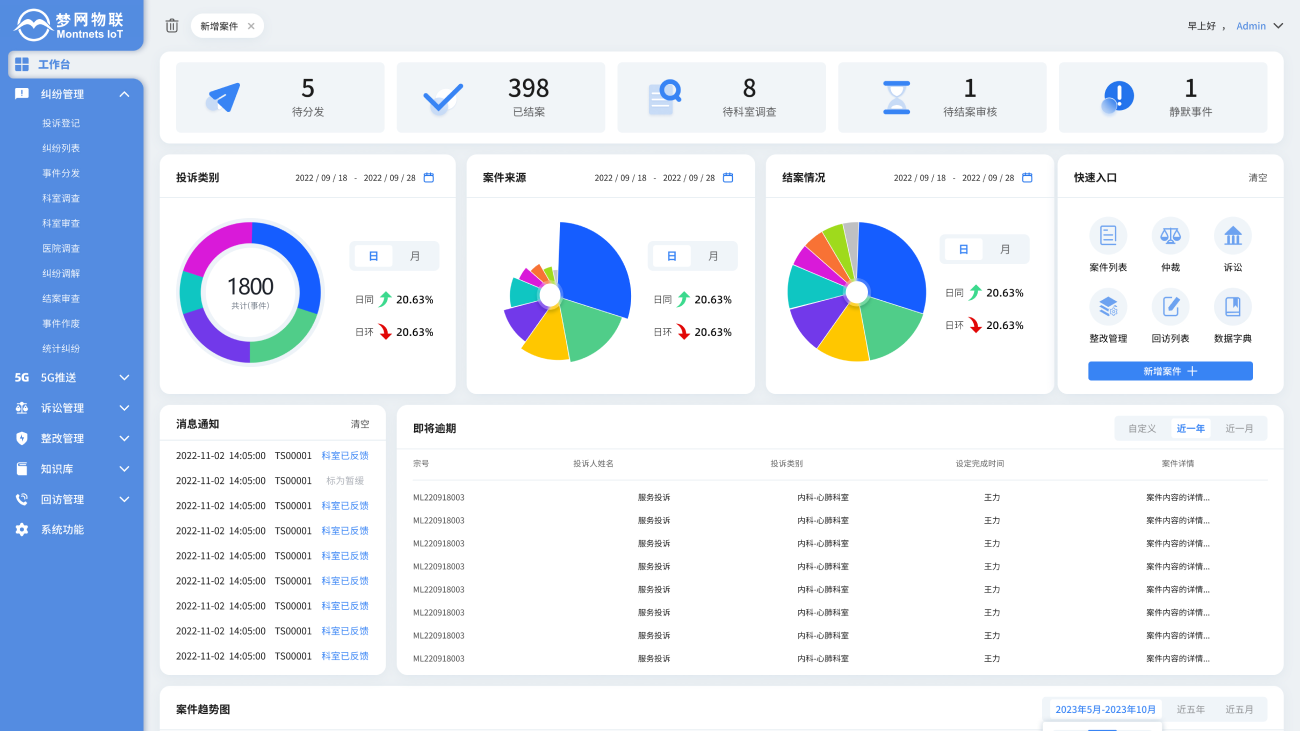
Task: Select the 近一月 tab in 即将逾期
Action: [1239, 428]
